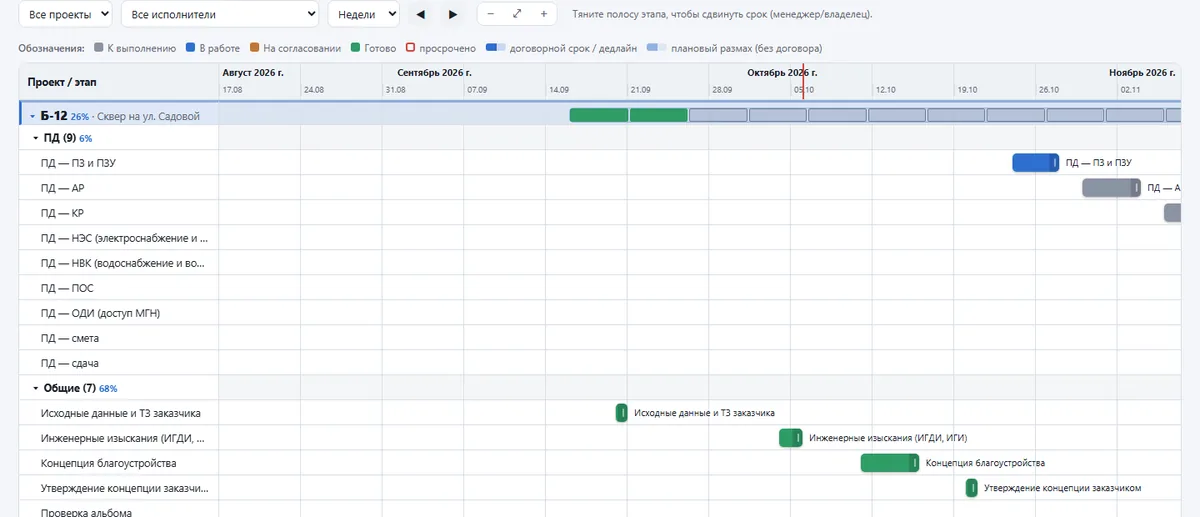Click "Инженерные изыскания (ИГДИ, ИГИ)" bar label
This screenshot has height=517, width=1200.
pos(888,438)
